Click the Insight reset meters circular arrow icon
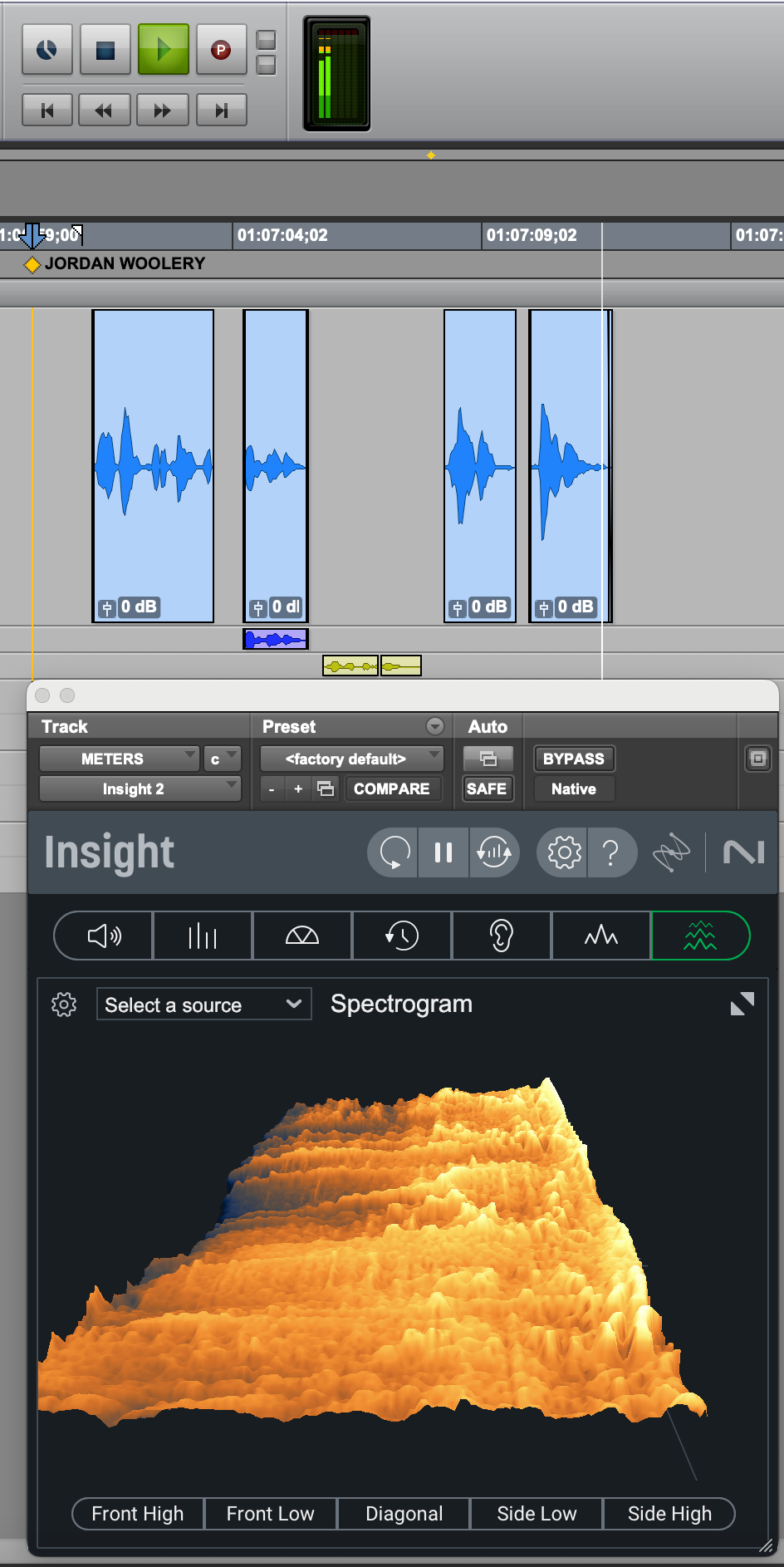The image size is (784, 1567). pos(394,852)
